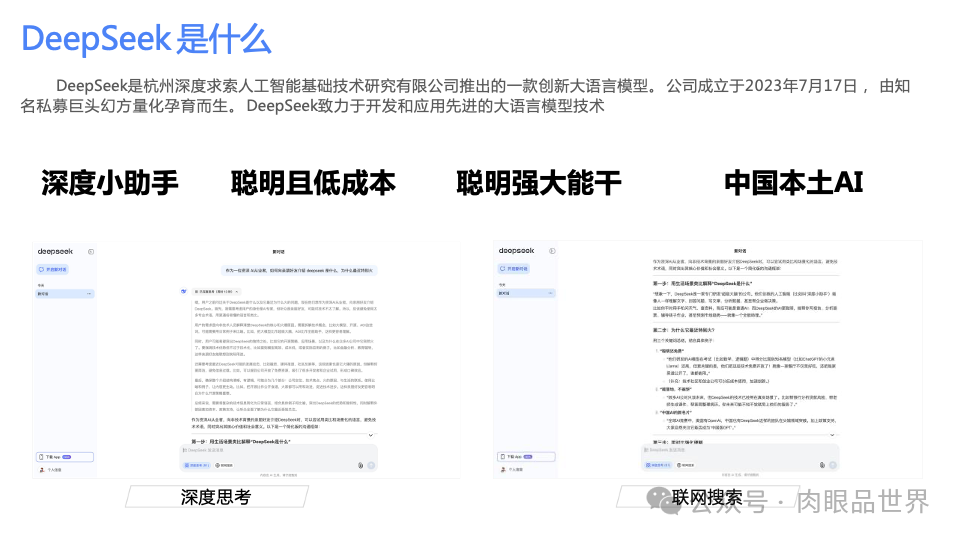Click heading '中国本土AI'
960x540 pixels.
click(793, 183)
